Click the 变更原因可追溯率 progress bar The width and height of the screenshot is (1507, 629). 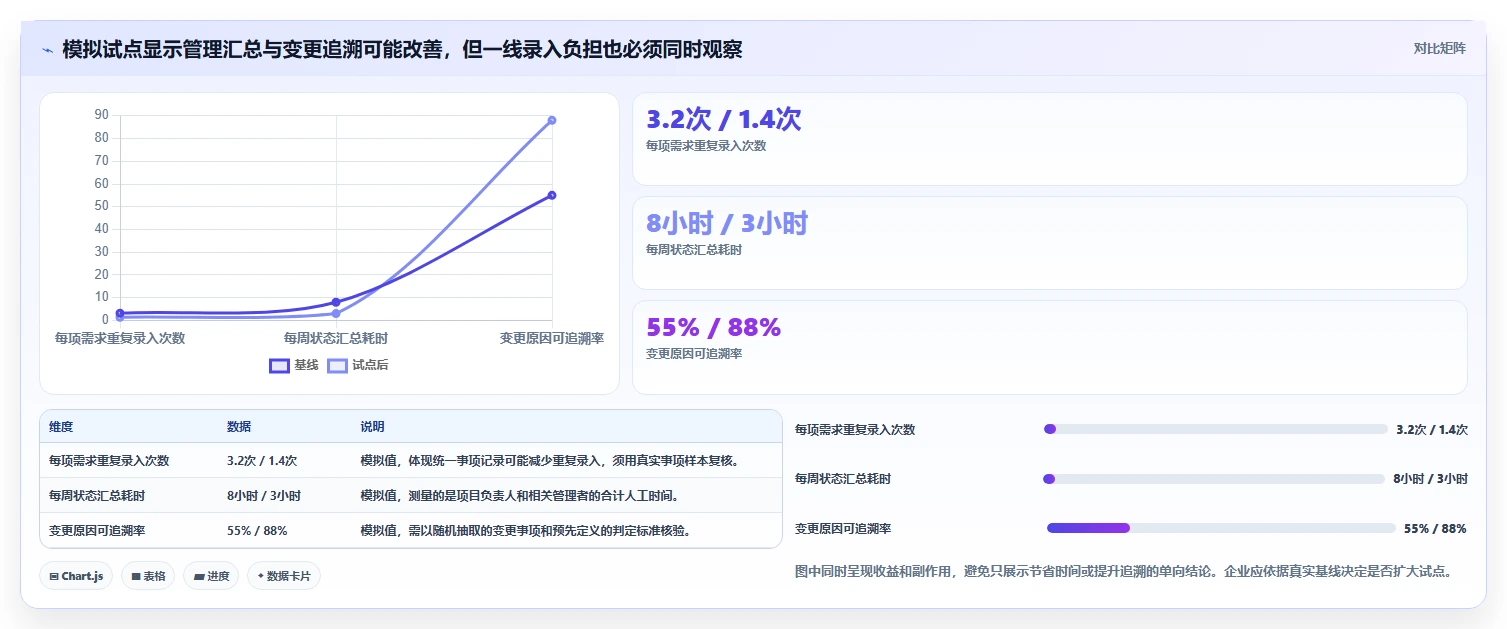tap(1220, 528)
